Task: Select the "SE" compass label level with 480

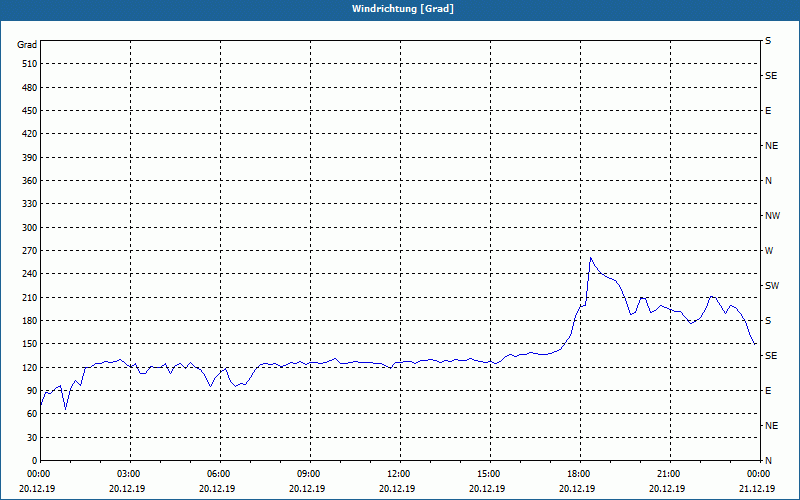Action: (x=771, y=76)
